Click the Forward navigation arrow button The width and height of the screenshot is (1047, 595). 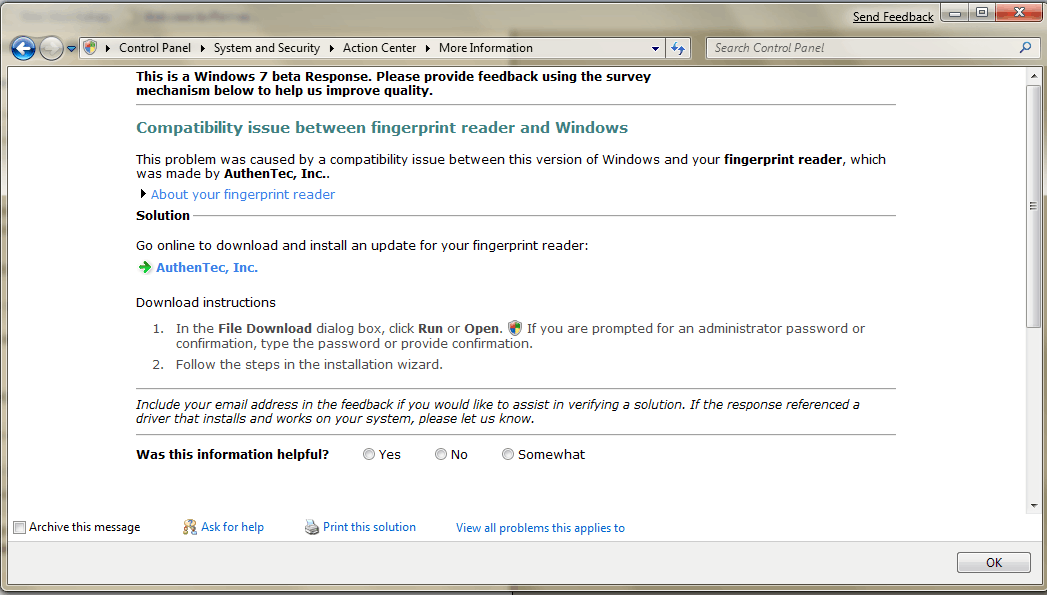coord(51,48)
